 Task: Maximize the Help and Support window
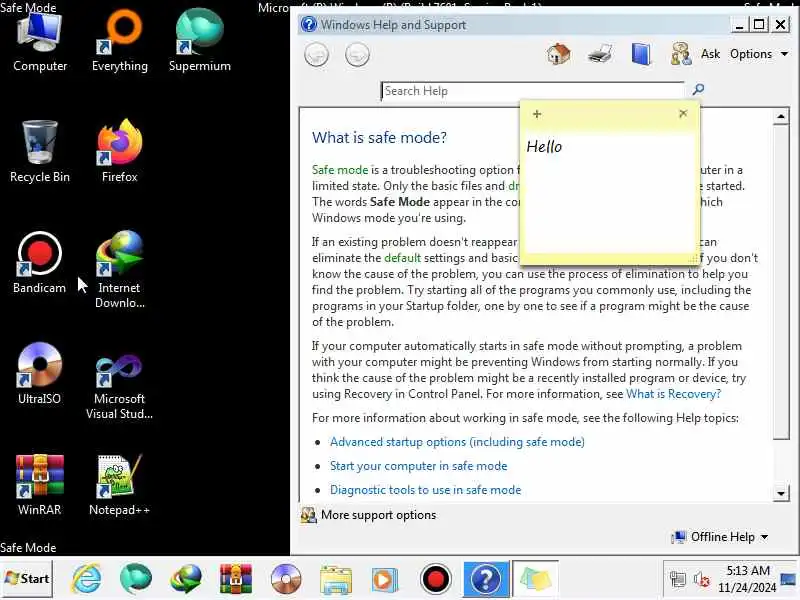tap(759, 24)
